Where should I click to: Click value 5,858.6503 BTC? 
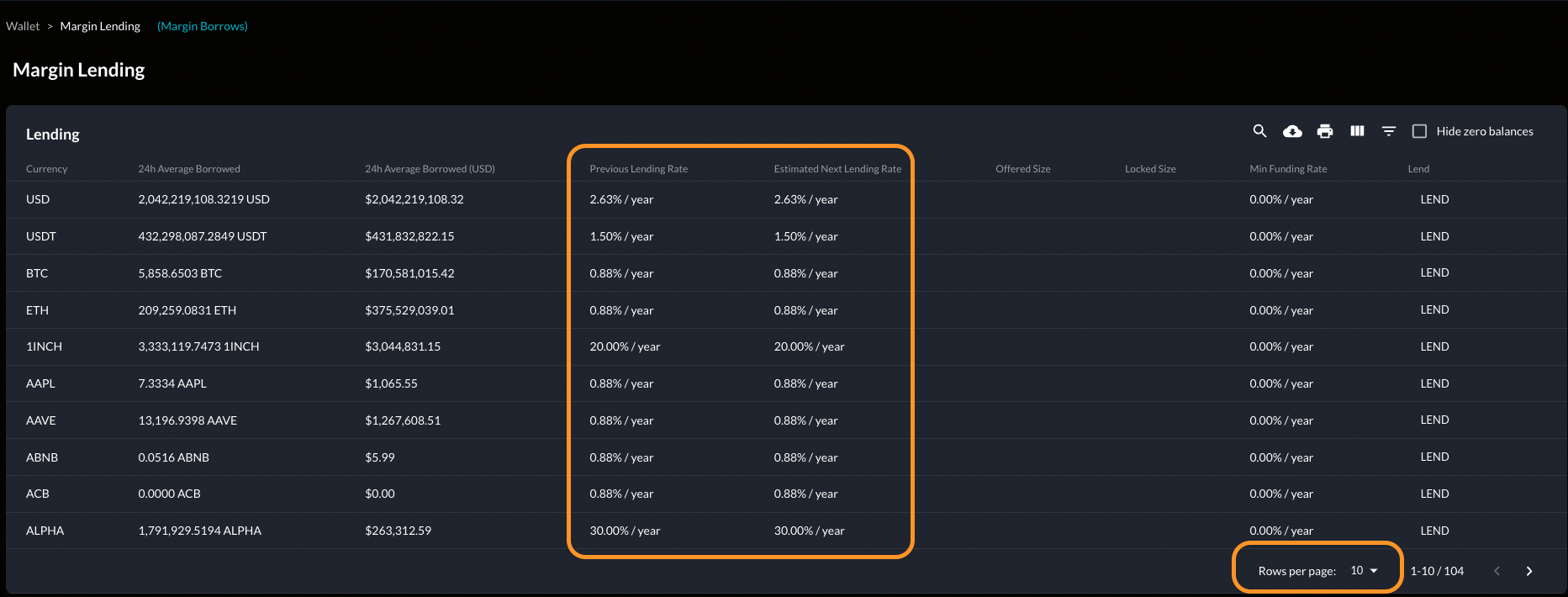[x=180, y=273]
